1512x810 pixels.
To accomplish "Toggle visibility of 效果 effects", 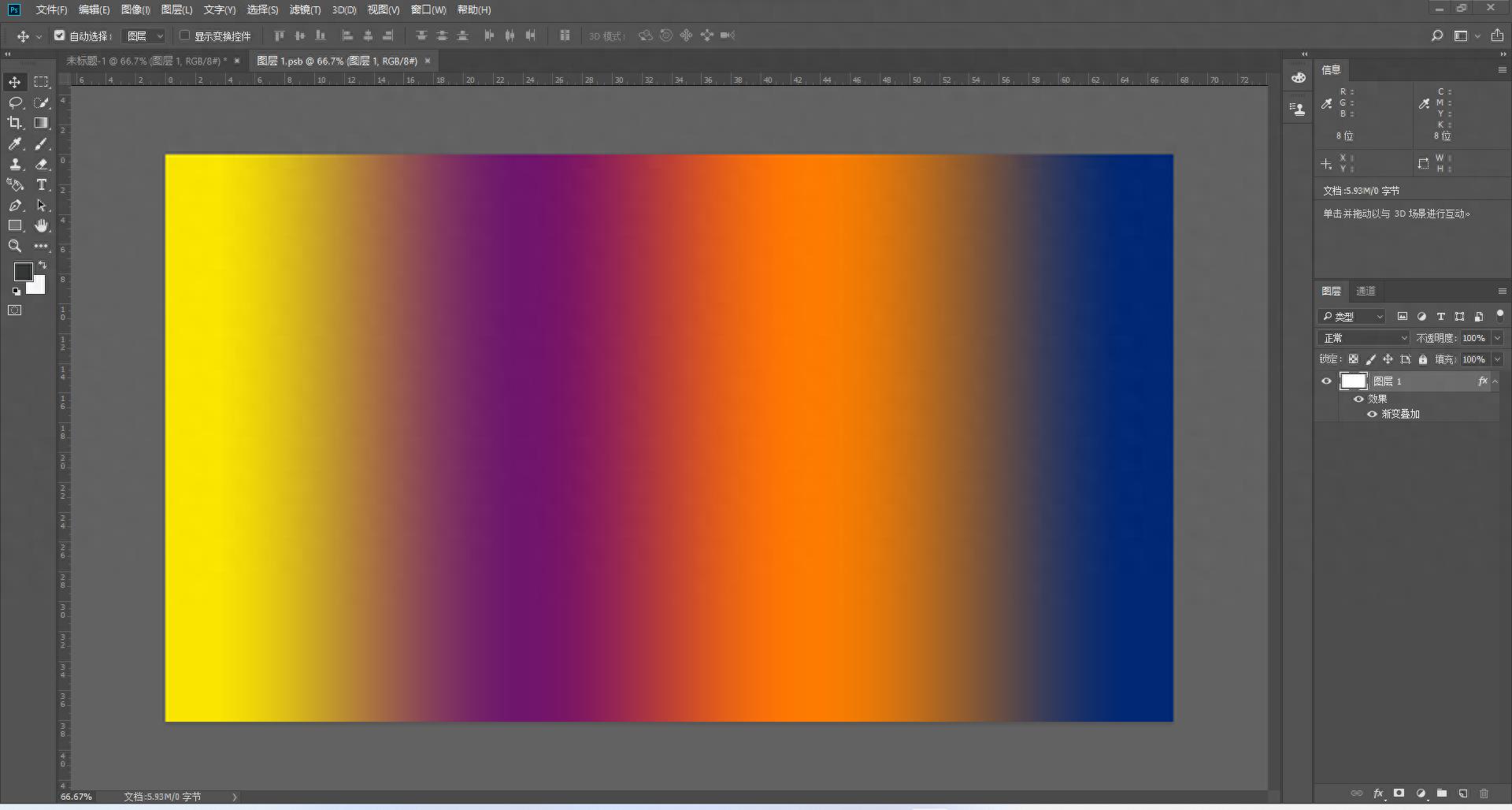I will pyautogui.click(x=1358, y=399).
